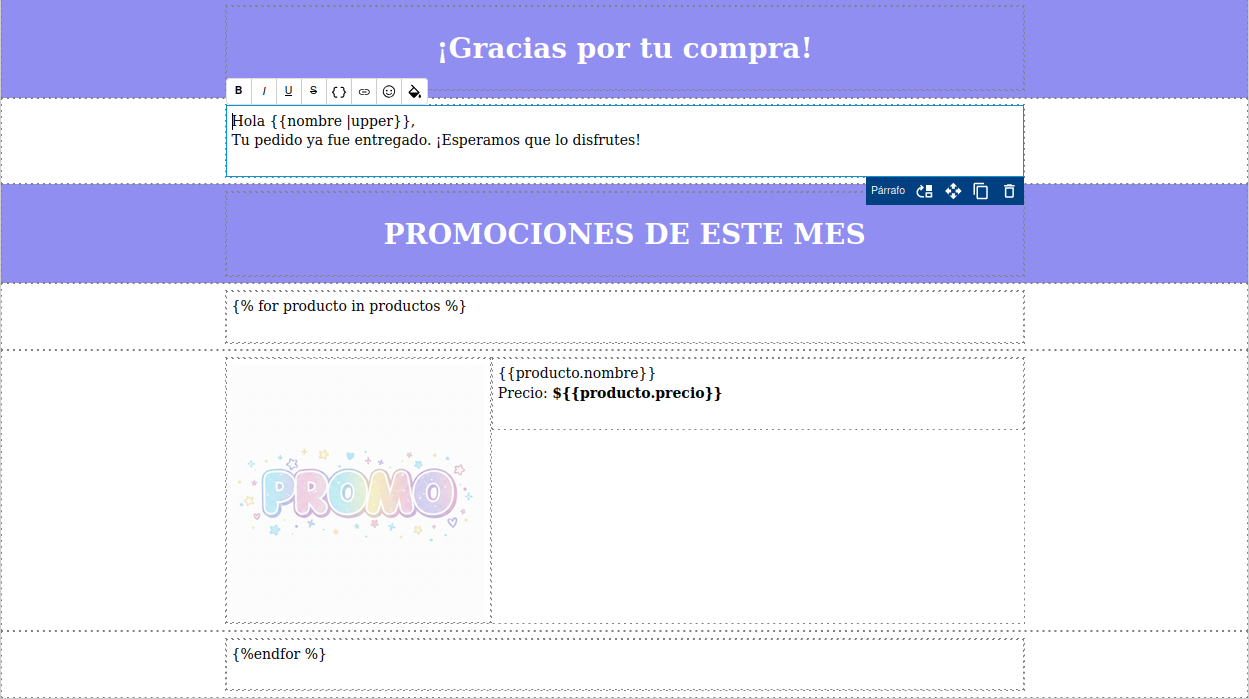Apply strikethrough formatting to text
Image resolution: width=1249 pixels, height=699 pixels.
[313, 91]
